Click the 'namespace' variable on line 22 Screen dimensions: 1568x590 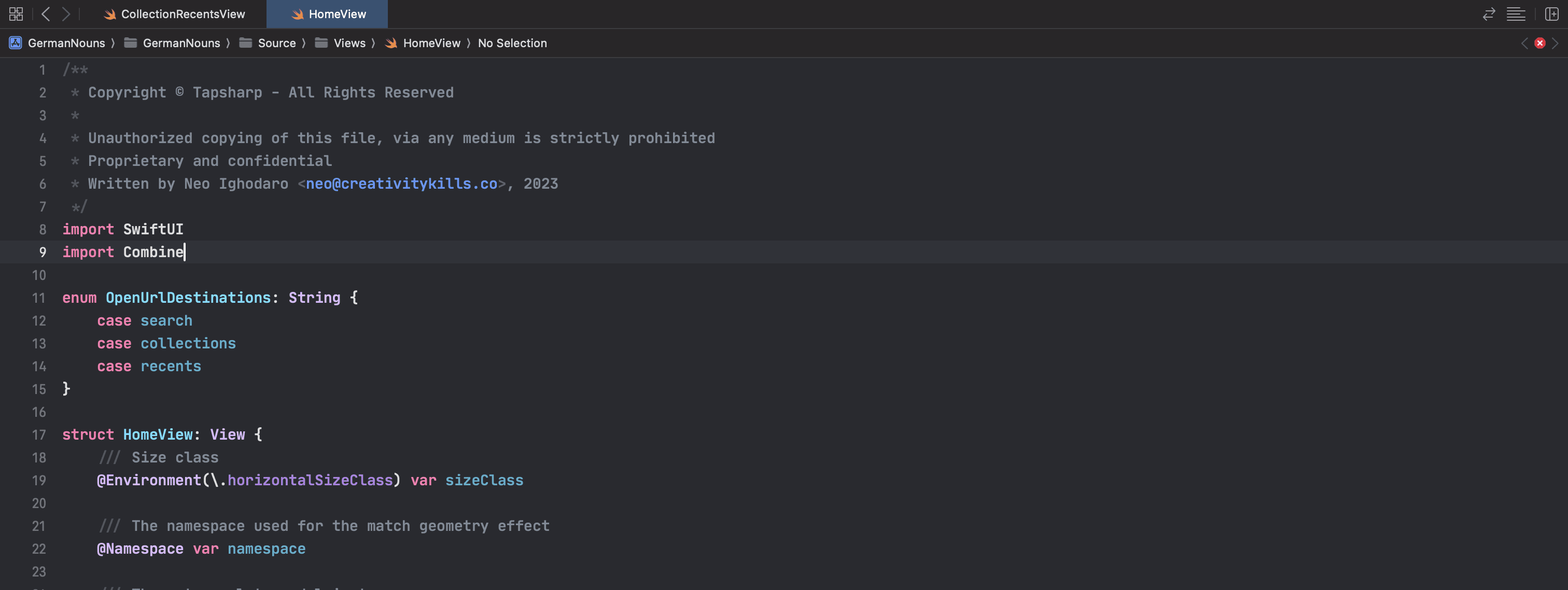tap(267, 549)
